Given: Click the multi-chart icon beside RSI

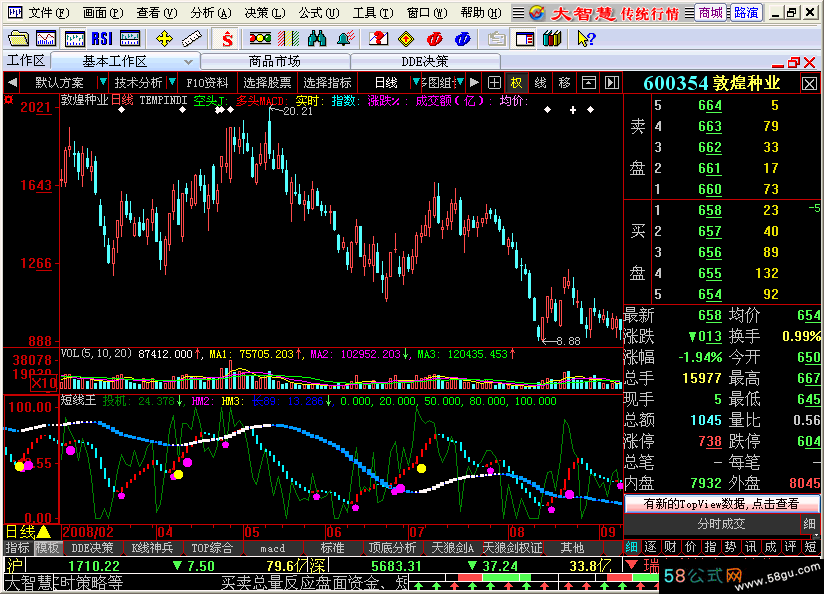Looking at the screenshot, I should [x=130, y=38].
